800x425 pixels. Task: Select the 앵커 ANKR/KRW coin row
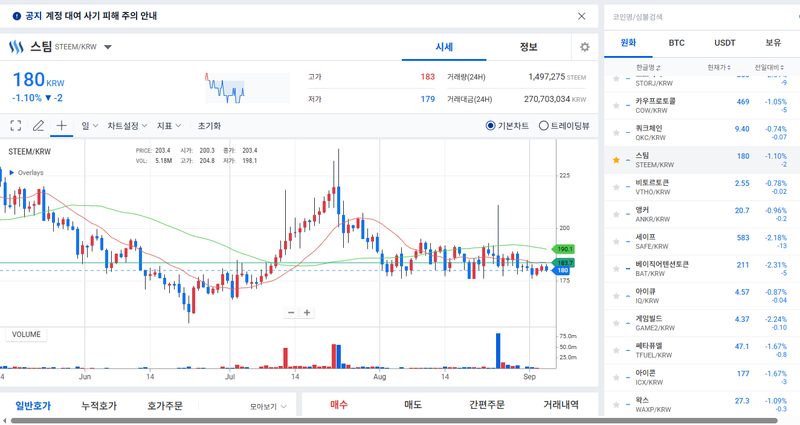702,214
